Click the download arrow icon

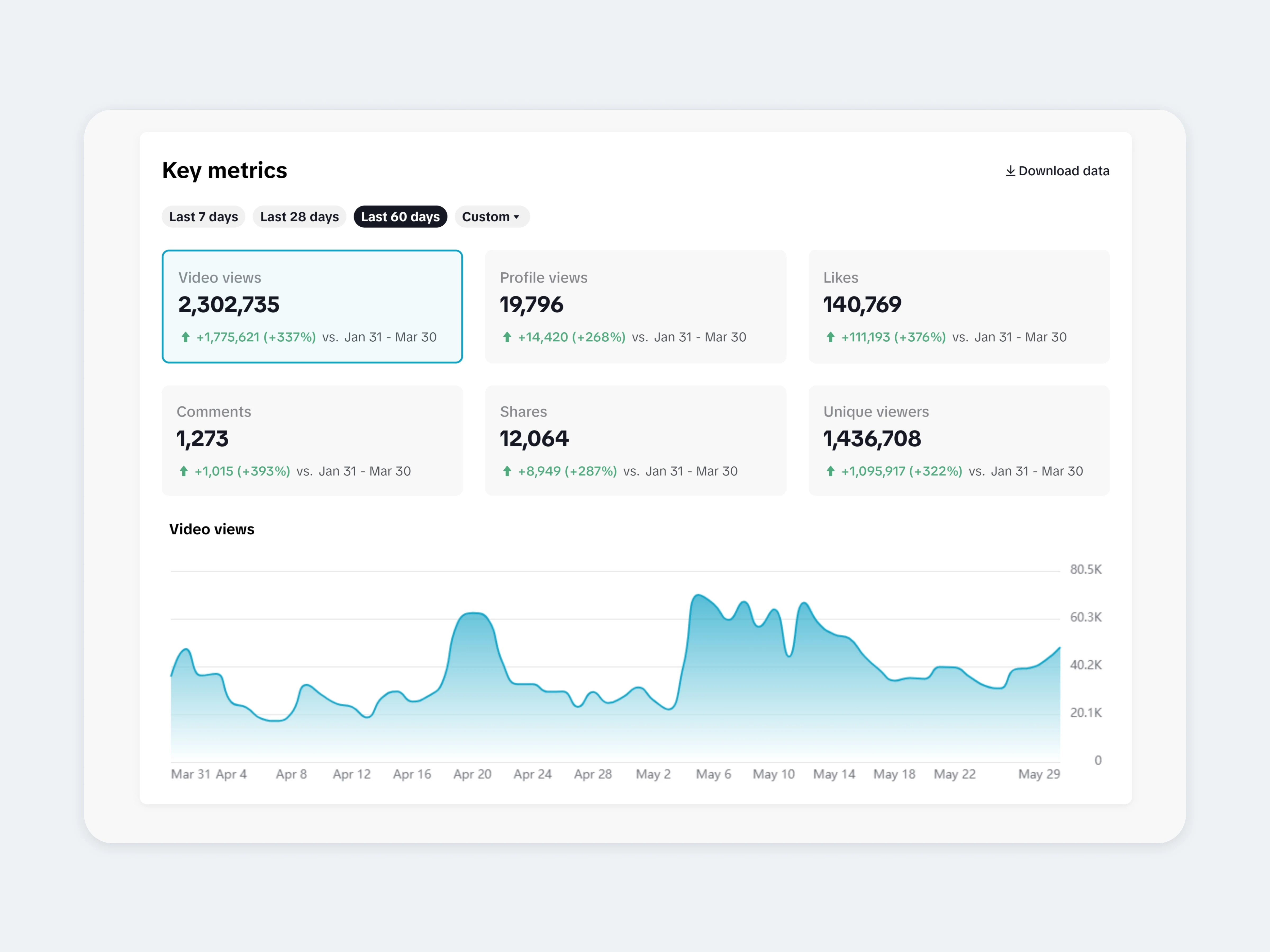tap(1010, 171)
